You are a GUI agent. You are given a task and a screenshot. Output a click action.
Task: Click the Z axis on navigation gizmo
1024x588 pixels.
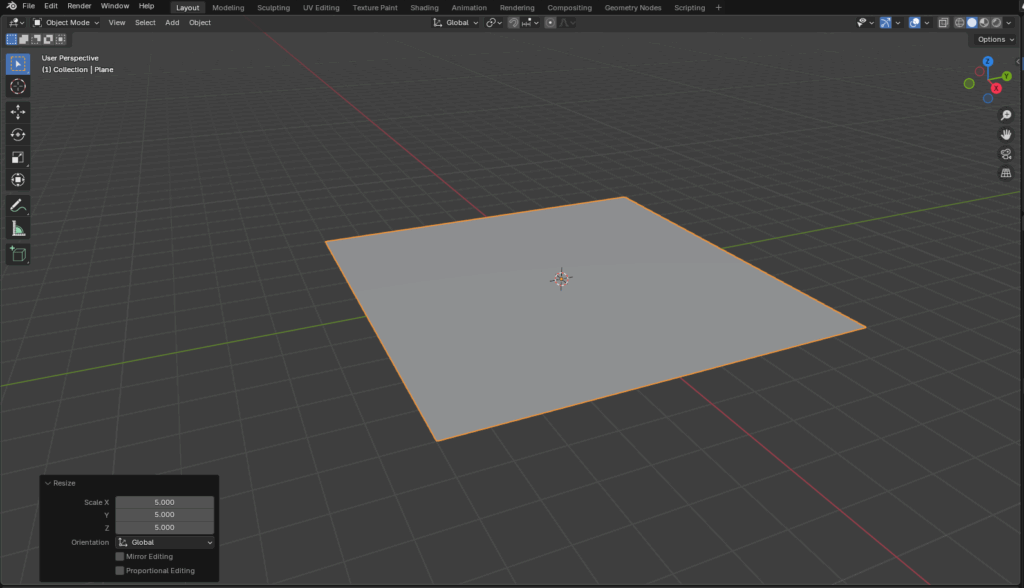pyautogui.click(x=987, y=61)
